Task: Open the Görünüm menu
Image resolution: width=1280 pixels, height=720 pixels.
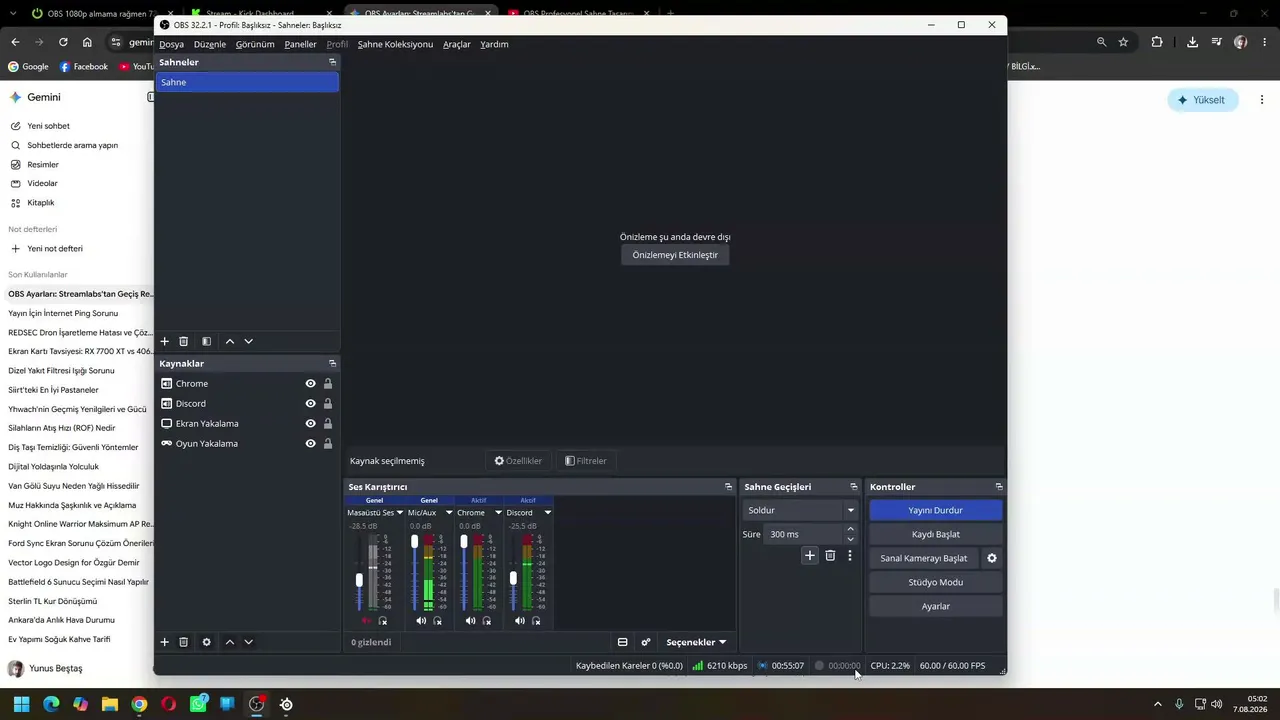Action: (255, 44)
